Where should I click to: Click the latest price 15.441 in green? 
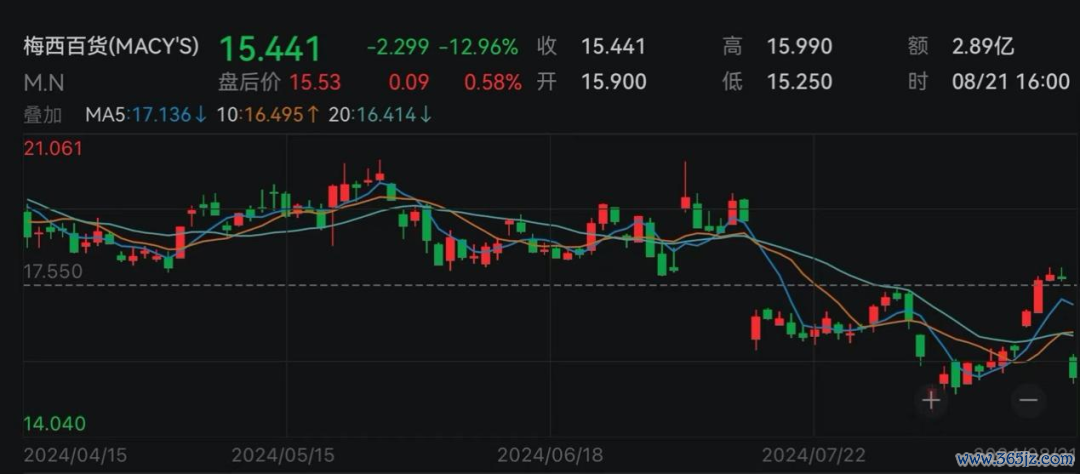tap(270, 49)
